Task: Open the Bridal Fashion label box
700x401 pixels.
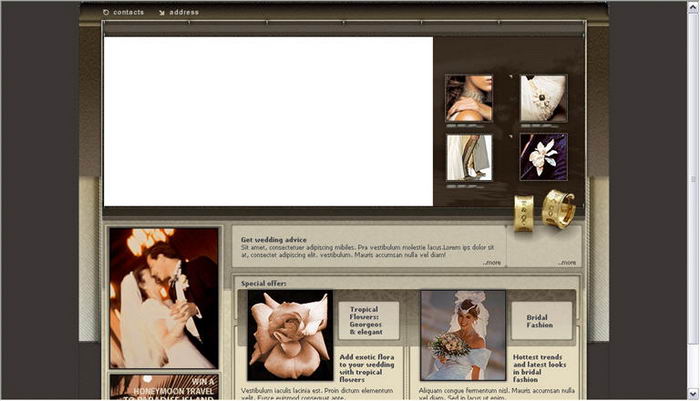Action: coord(540,321)
